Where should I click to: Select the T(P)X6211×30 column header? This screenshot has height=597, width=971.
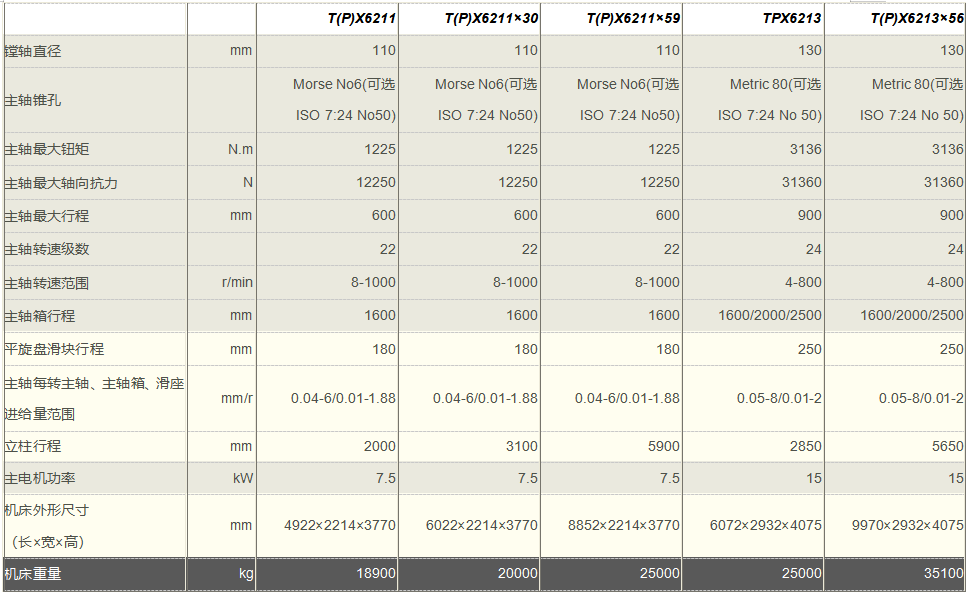click(491, 18)
